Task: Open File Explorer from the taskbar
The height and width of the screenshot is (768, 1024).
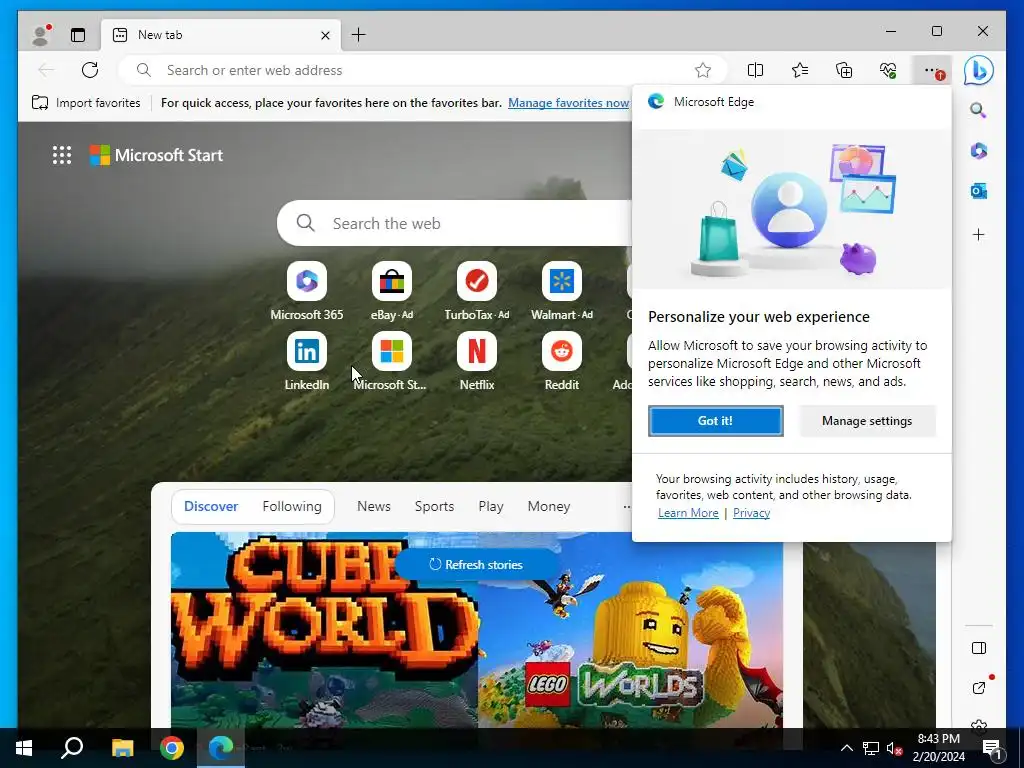Action: click(122, 748)
